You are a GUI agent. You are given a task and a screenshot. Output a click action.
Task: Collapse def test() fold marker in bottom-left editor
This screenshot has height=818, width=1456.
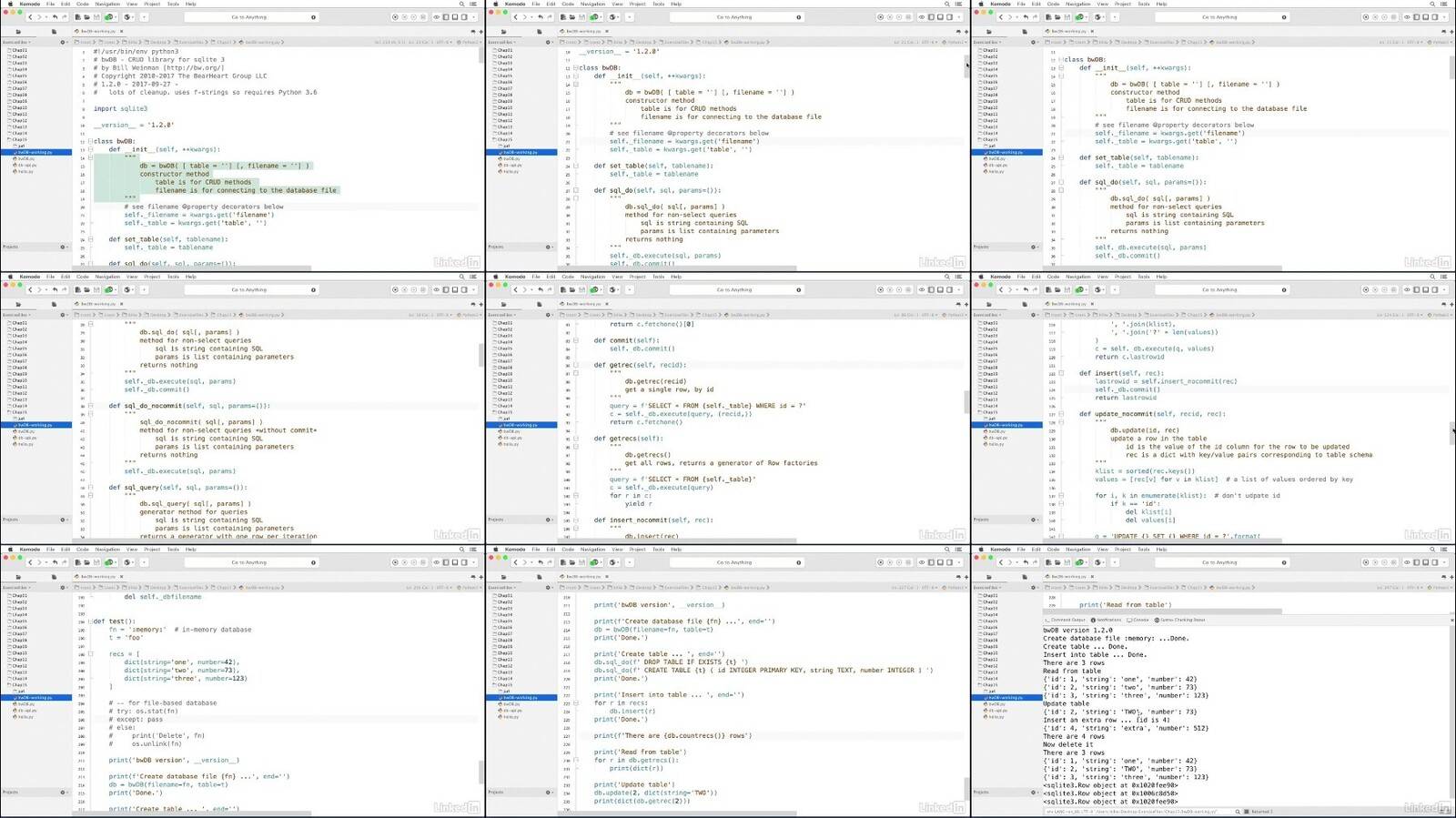pyautogui.click(x=90, y=621)
